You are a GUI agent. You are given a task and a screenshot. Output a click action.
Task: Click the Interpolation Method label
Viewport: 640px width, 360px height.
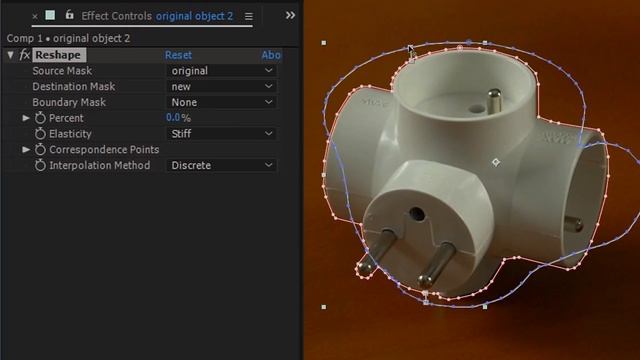[100, 165]
